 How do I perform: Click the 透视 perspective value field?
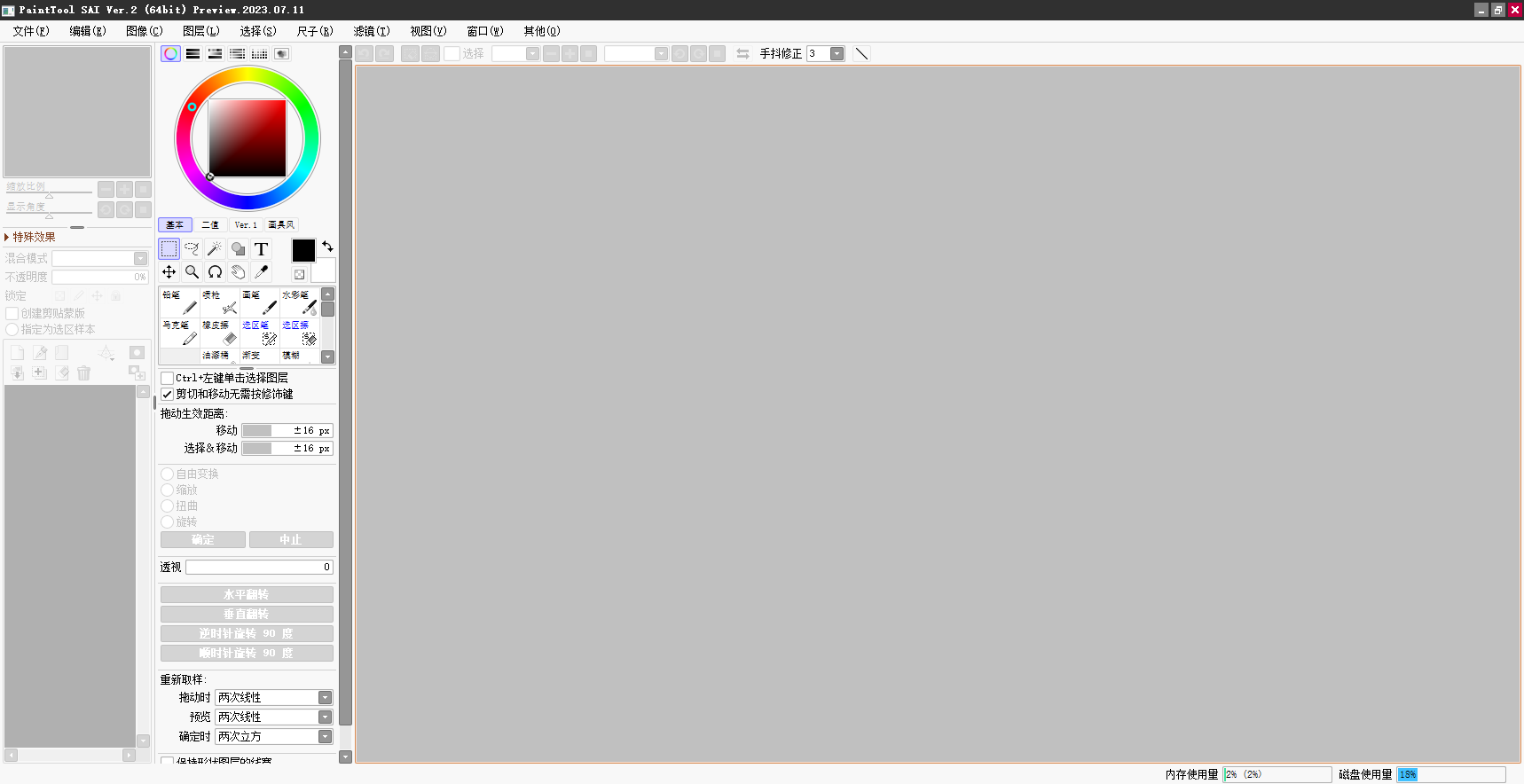tap(259, 568)
